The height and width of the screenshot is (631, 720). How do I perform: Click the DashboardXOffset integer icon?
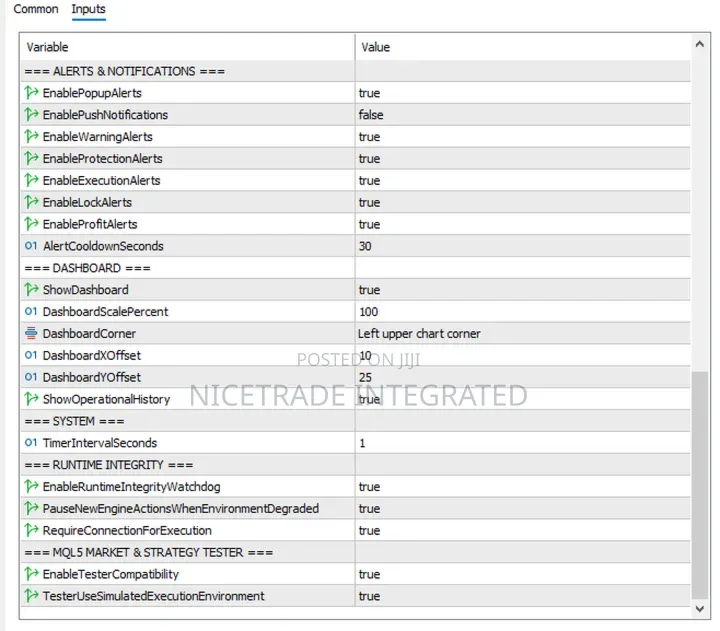[31, 355]
